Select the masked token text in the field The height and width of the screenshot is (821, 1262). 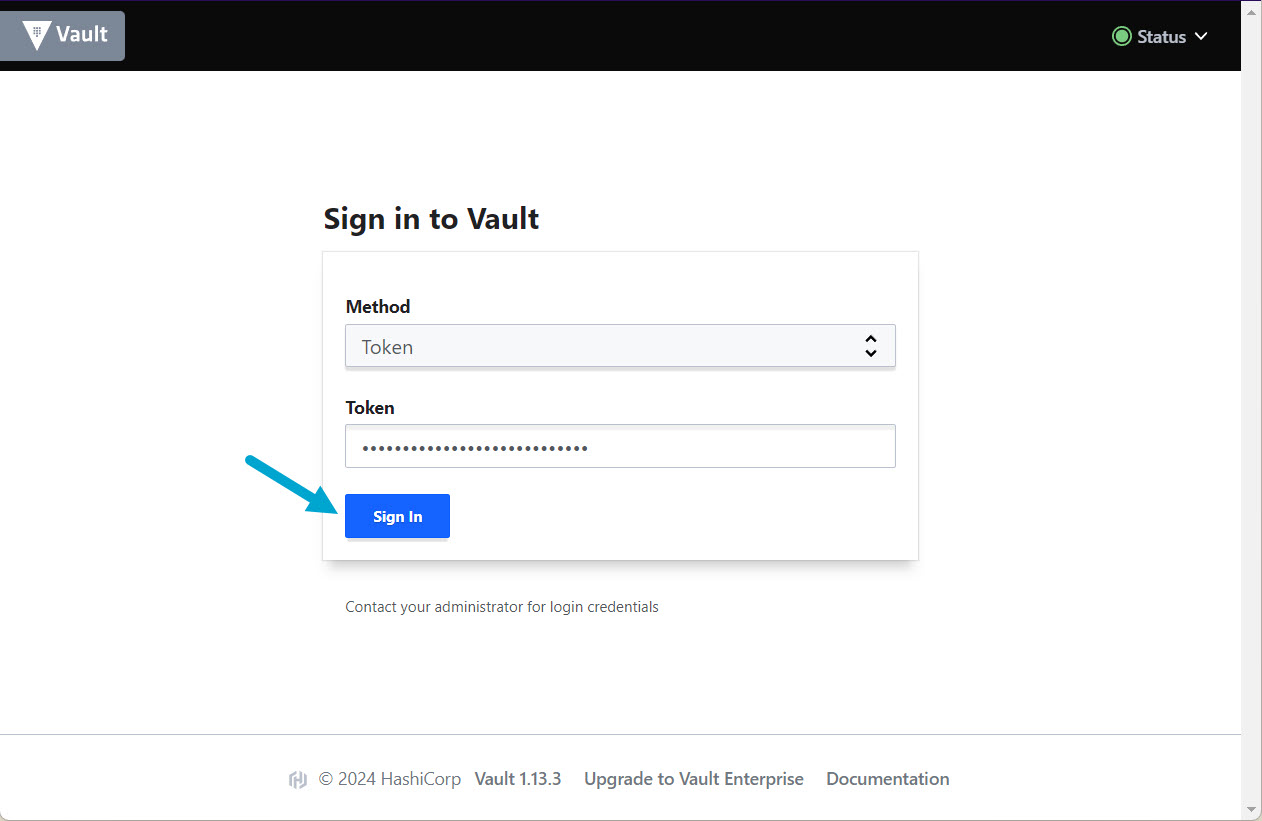475,449
